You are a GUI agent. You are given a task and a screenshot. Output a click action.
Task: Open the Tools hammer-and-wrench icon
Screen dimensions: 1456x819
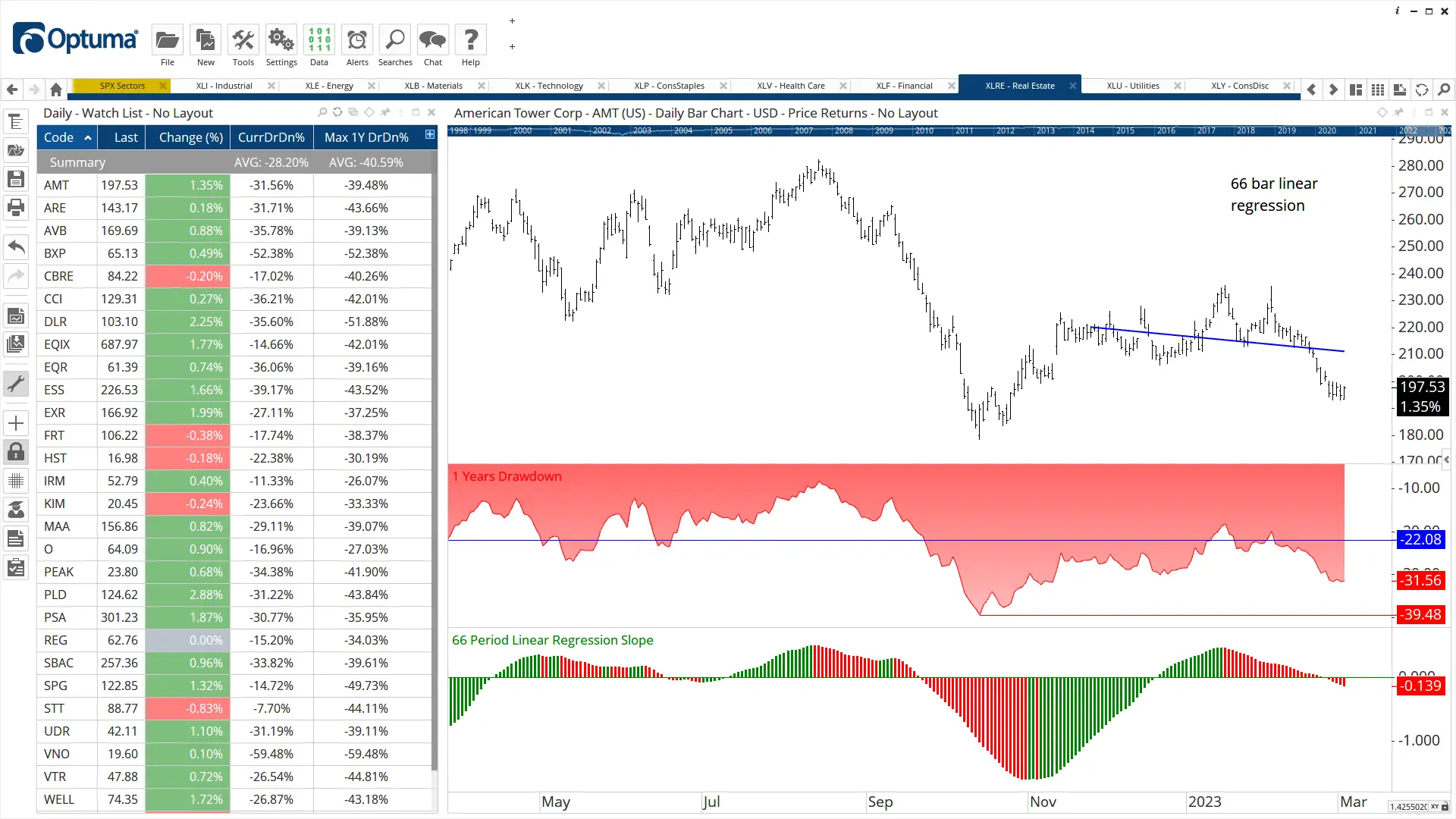[243, 40]
